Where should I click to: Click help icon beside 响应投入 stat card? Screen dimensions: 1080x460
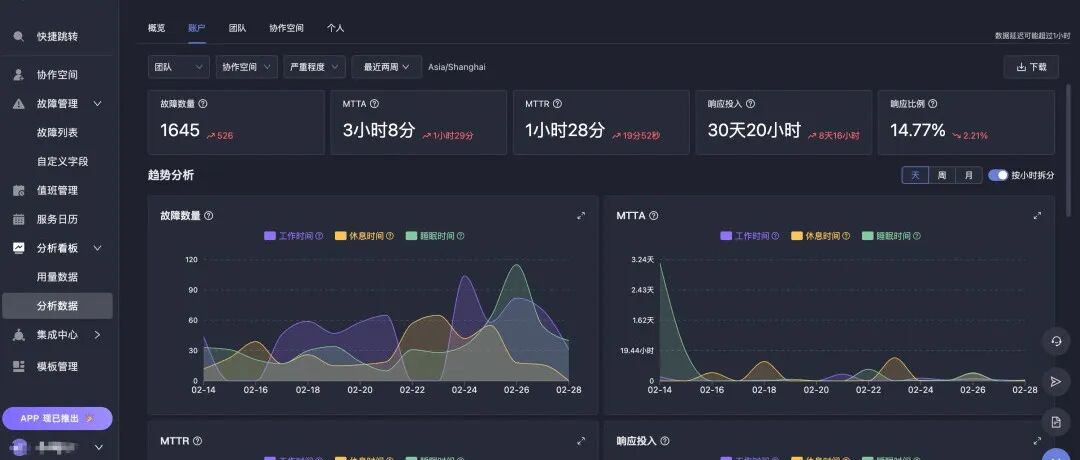pos(750,104)
